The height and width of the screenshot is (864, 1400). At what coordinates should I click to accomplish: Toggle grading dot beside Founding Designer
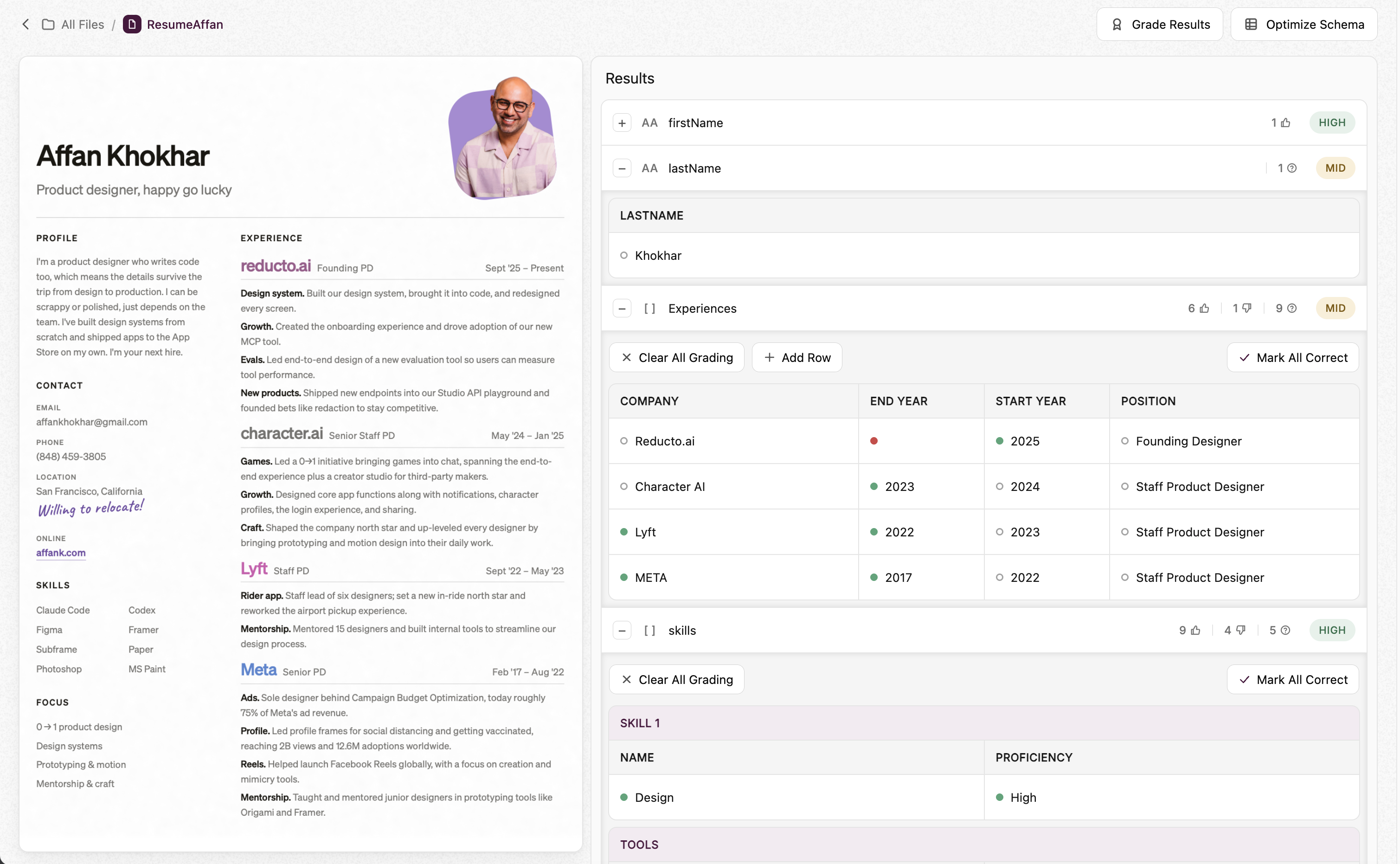(x=1124, y=440)
